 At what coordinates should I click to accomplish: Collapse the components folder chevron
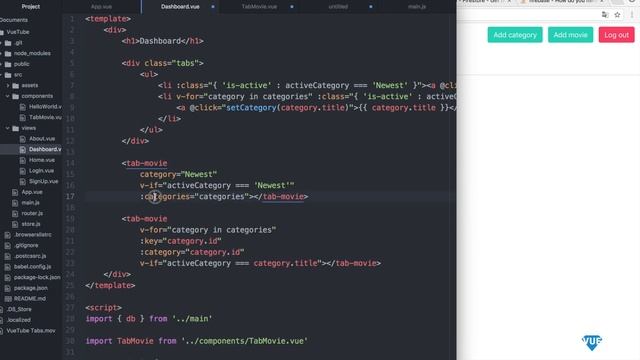8,96
